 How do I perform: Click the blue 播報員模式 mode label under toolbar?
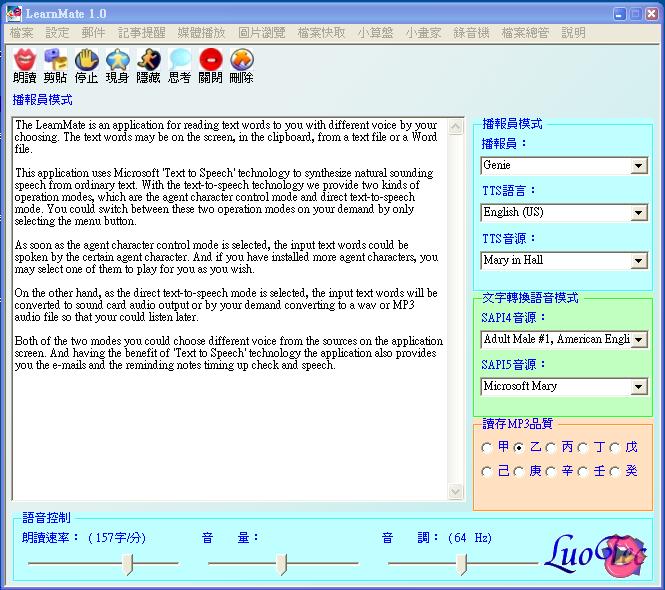point(42,100)
